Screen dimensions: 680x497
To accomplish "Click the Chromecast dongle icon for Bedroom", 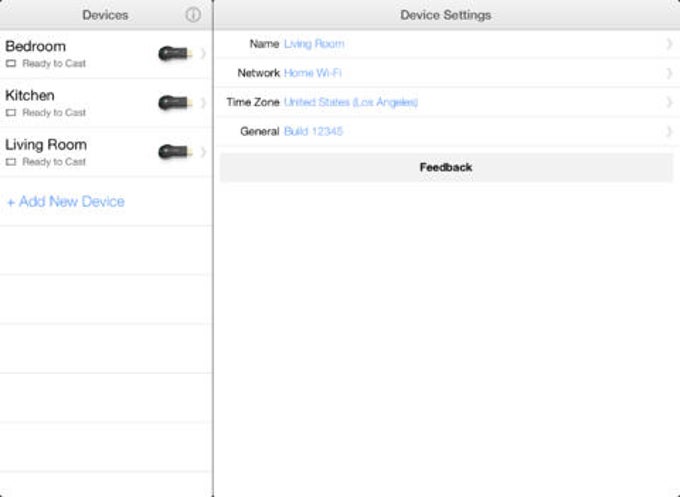I will coord(175,53).
